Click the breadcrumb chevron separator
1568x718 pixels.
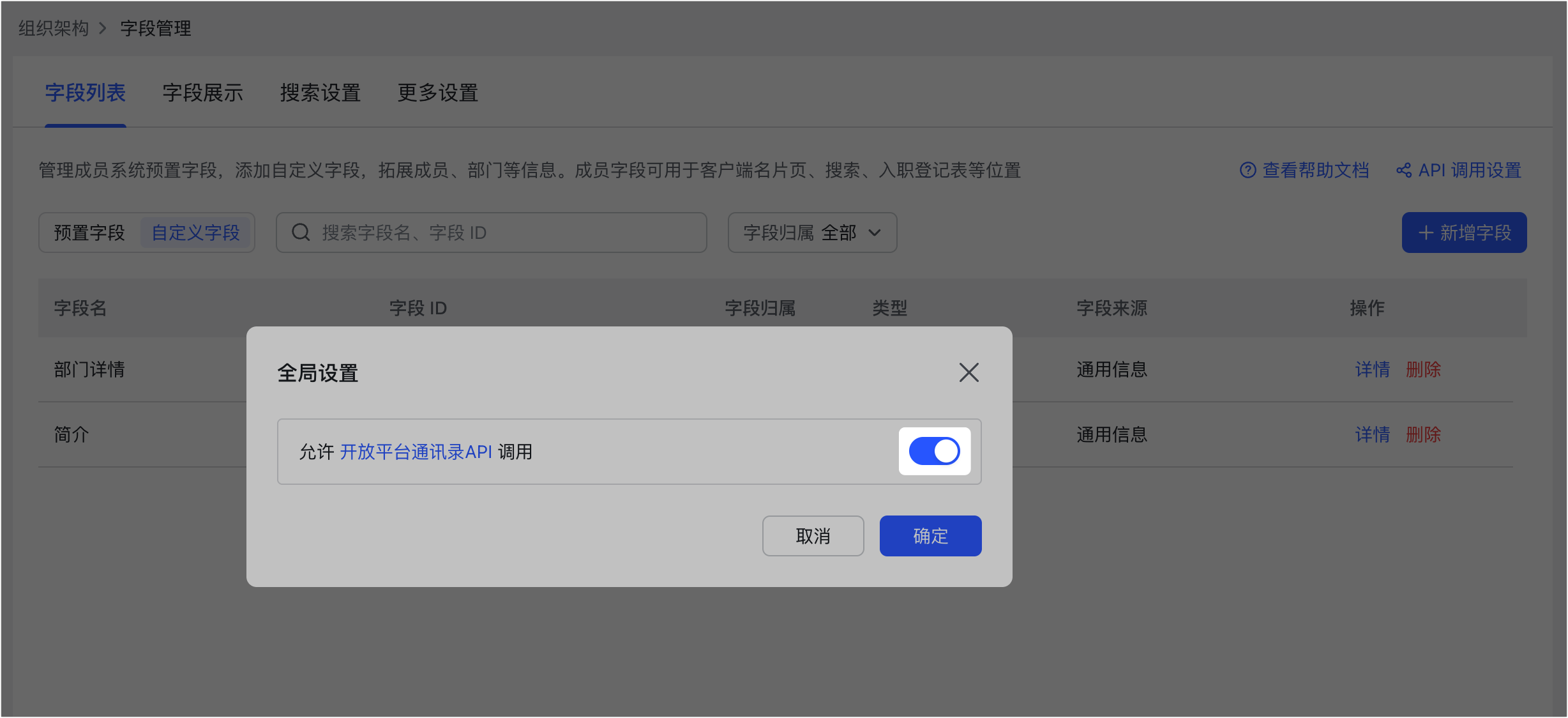(x=102, y=28)
